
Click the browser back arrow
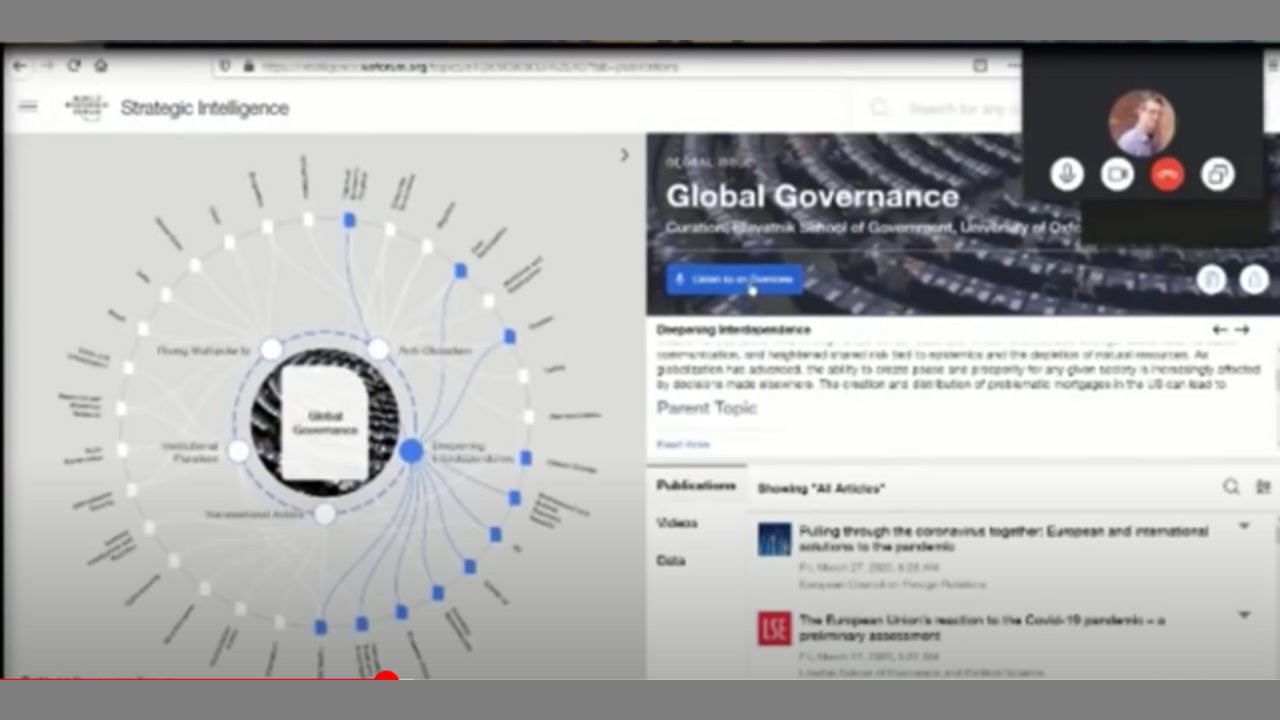click(x=19, y=66)
